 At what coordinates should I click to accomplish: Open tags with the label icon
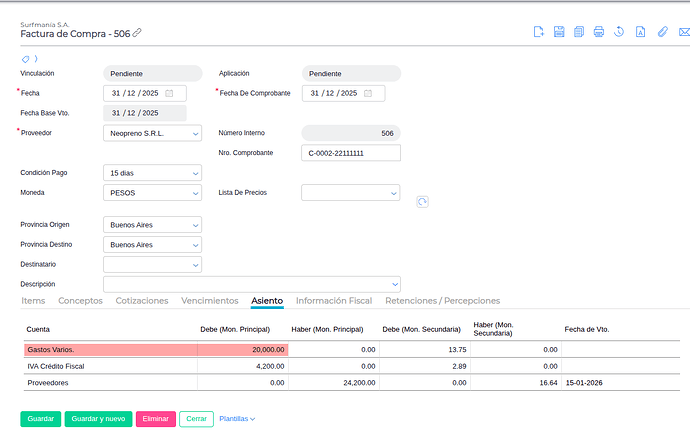26,59
